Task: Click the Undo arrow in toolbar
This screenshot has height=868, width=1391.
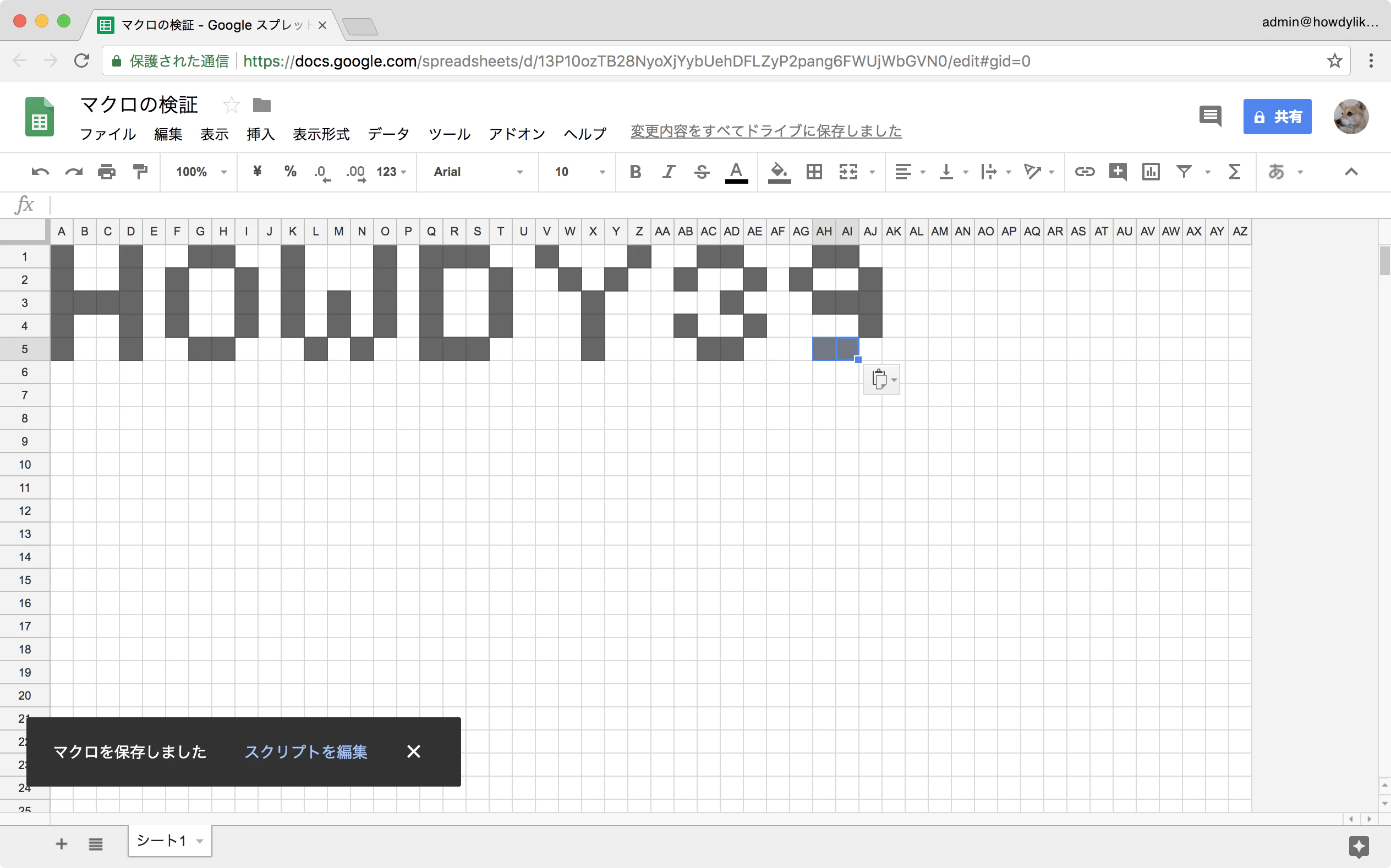Action: [x=40, y=172]
